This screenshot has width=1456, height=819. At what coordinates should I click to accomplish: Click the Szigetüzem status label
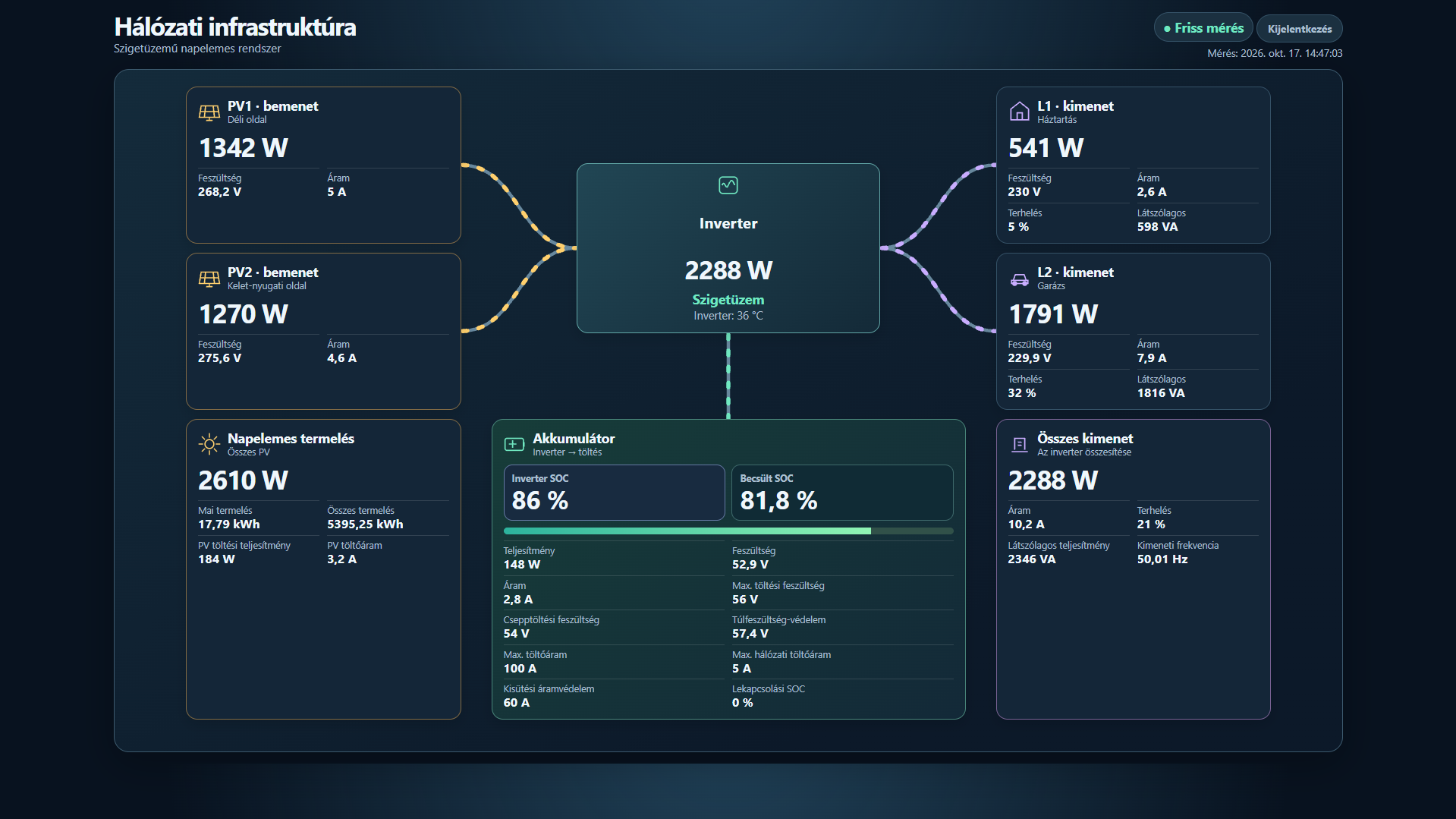728,300
